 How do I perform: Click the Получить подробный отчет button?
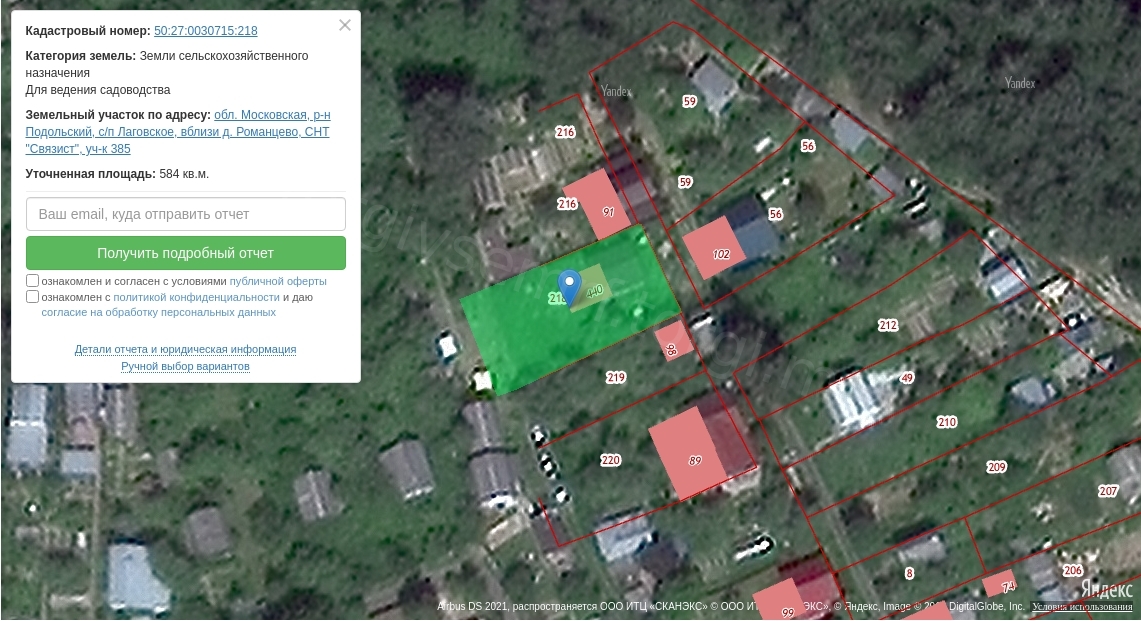click(186, 253)
